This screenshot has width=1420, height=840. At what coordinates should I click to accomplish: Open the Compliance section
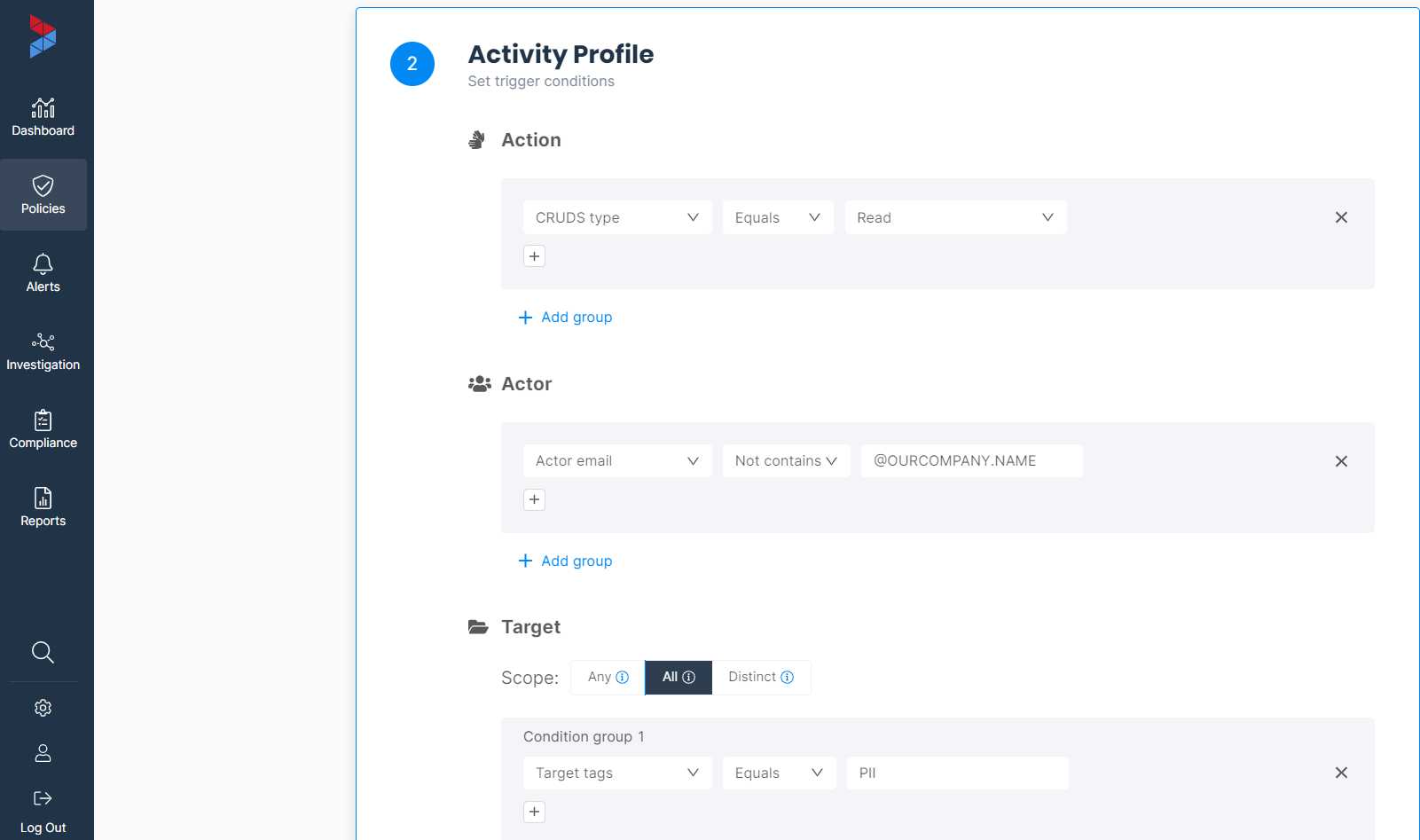pyautogui.click(x=43, y=430)
